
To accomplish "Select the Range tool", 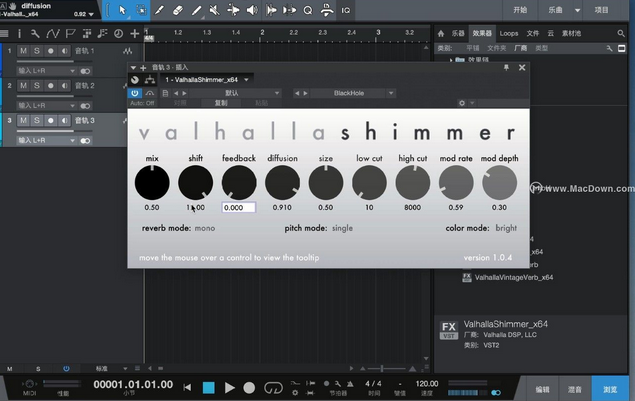I will pos(141,10).
